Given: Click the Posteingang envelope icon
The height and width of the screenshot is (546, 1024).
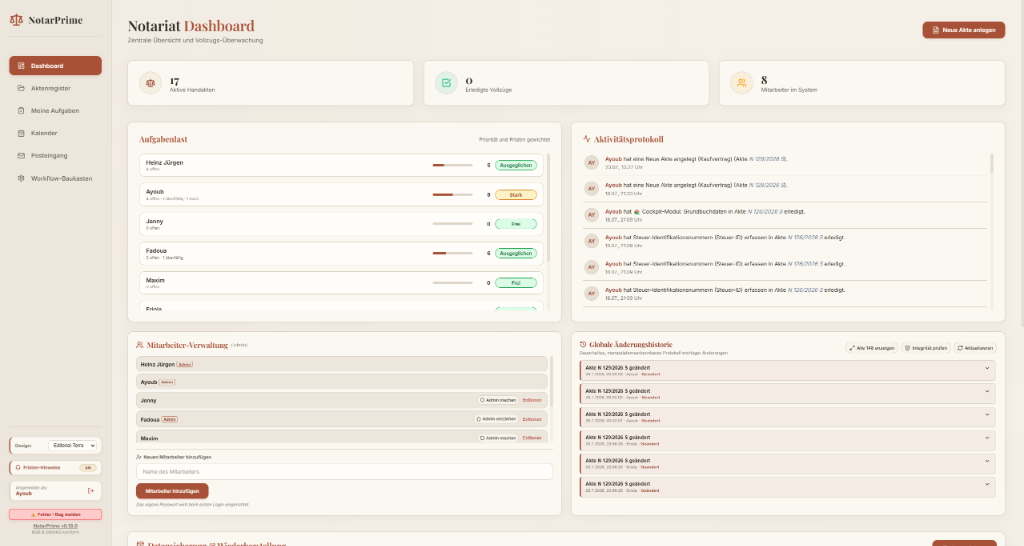Looking at the screenshot, I should (x=21, y=156).
